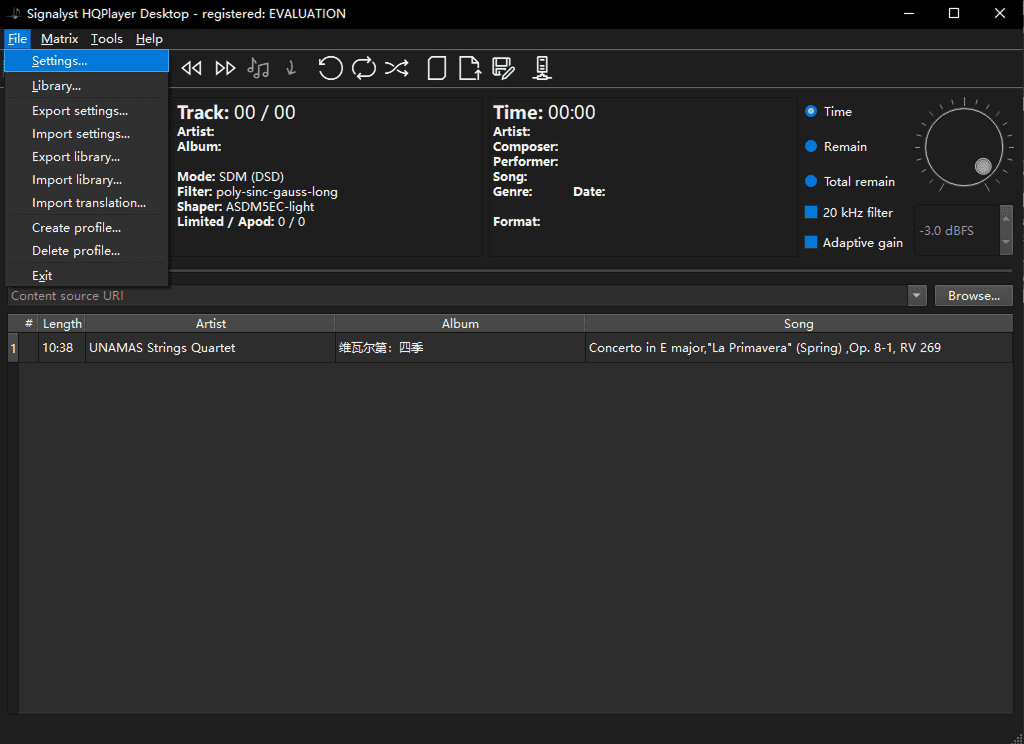Click the Browse button
The width and height of the screenshot is (1024, 744).
pyautogui.click(x=973, y=296)
